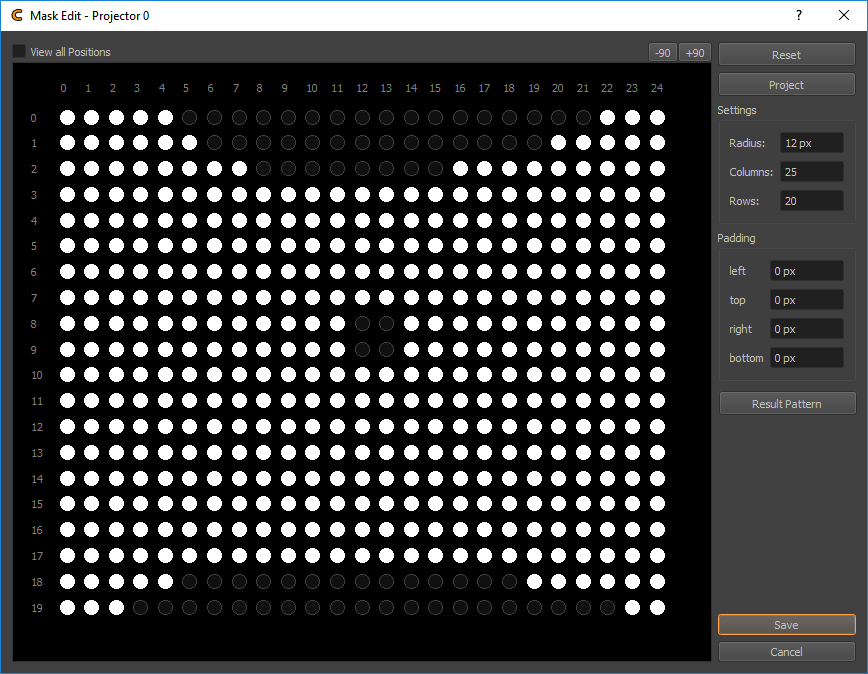Image resolution: width=868 pixels, height=674 pixels.
Task: Enable the dark dot at row 2, column 15
Action: (436, 169)
